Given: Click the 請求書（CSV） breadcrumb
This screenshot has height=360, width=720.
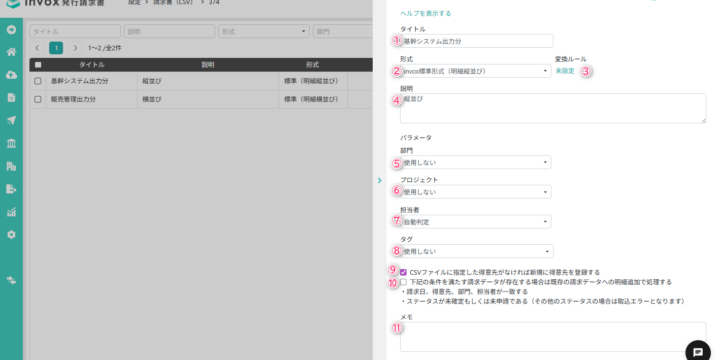Looking at the screenshot, I should coord(174,2).
